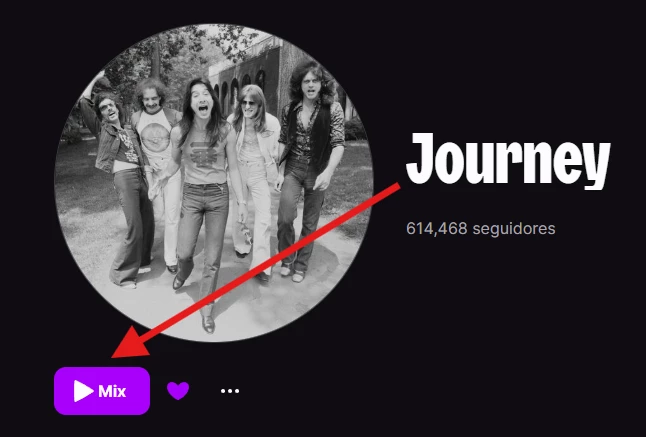Click the leftmost band member in photo
Screen dimensions: 646x437
(119, 181)
